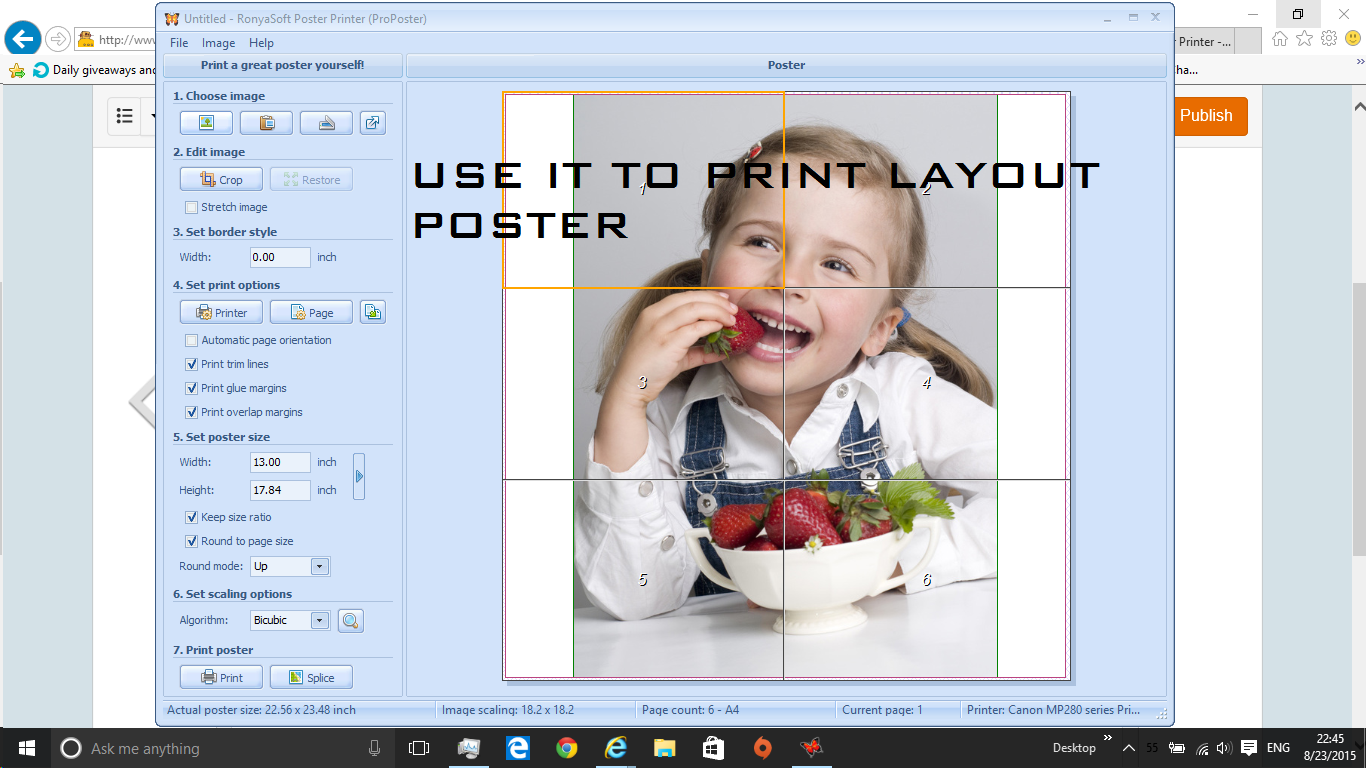Image resolution: width=1366 pixels, height=768 pixels.
Task: Click the RonyaSoft butterfly icon in title bar
Action: [x=172, y=19]
